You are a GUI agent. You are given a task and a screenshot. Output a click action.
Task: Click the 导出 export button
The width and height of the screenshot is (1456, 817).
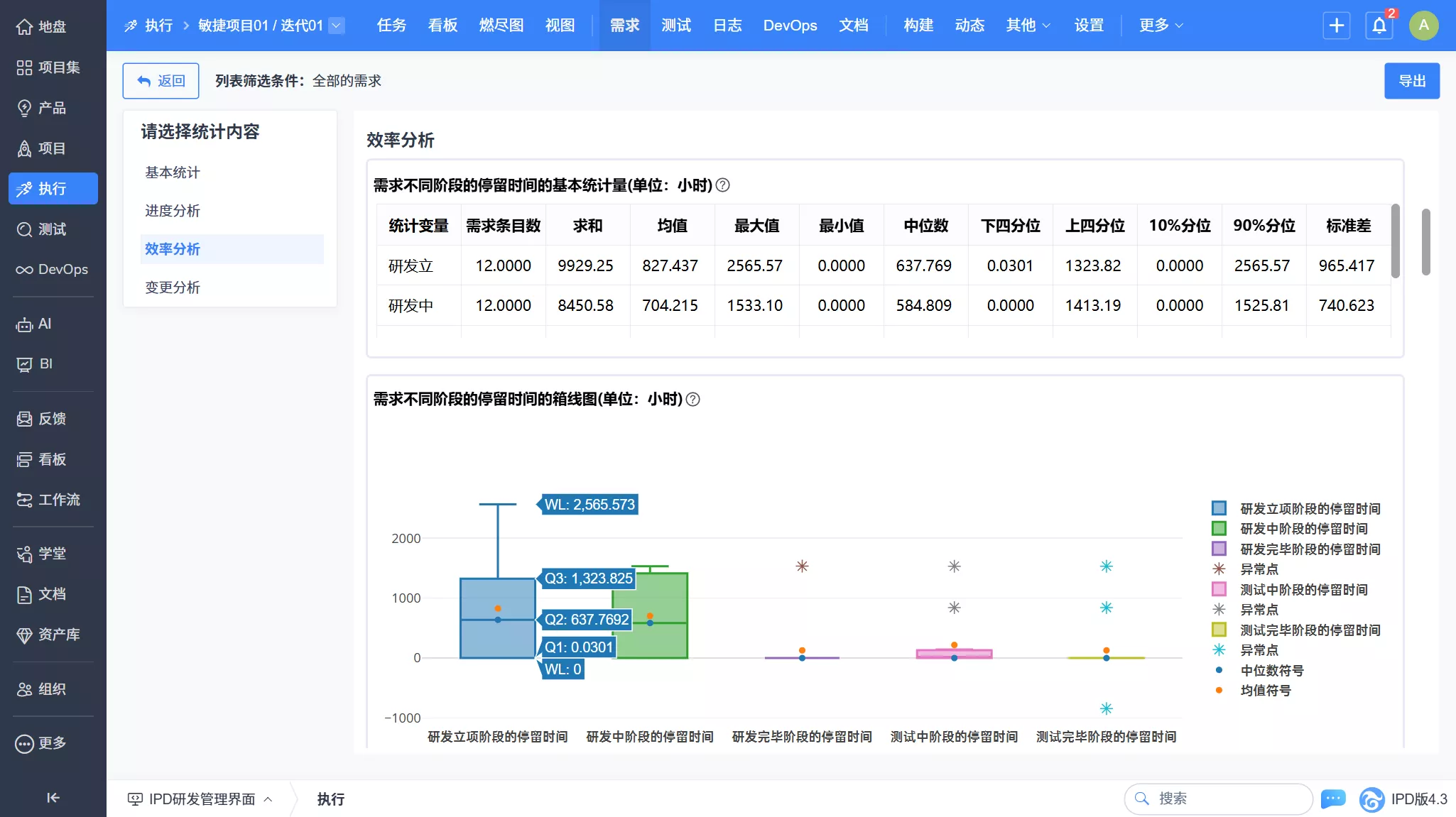point(1411,80)
